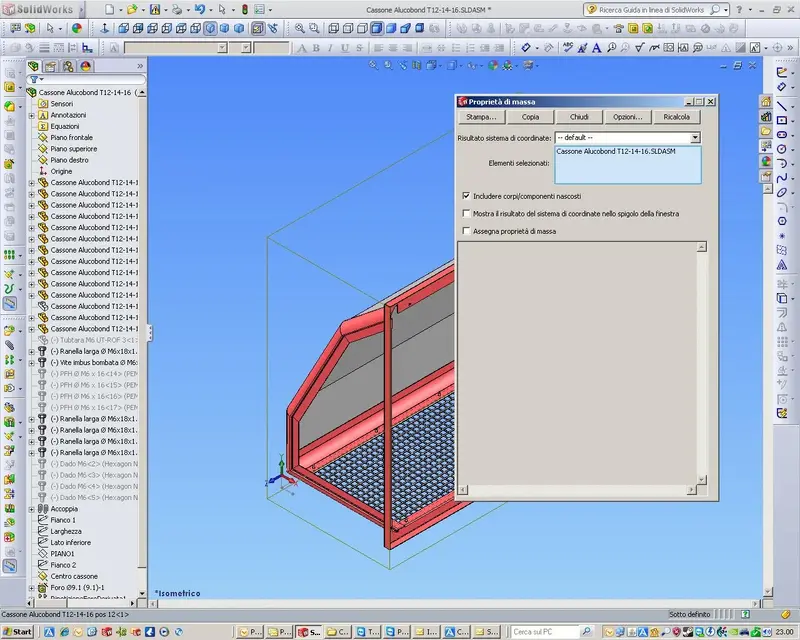Select Sensori in the feature tree
Viewport: 800px width, 640px height.
click(x=62, y=104)
